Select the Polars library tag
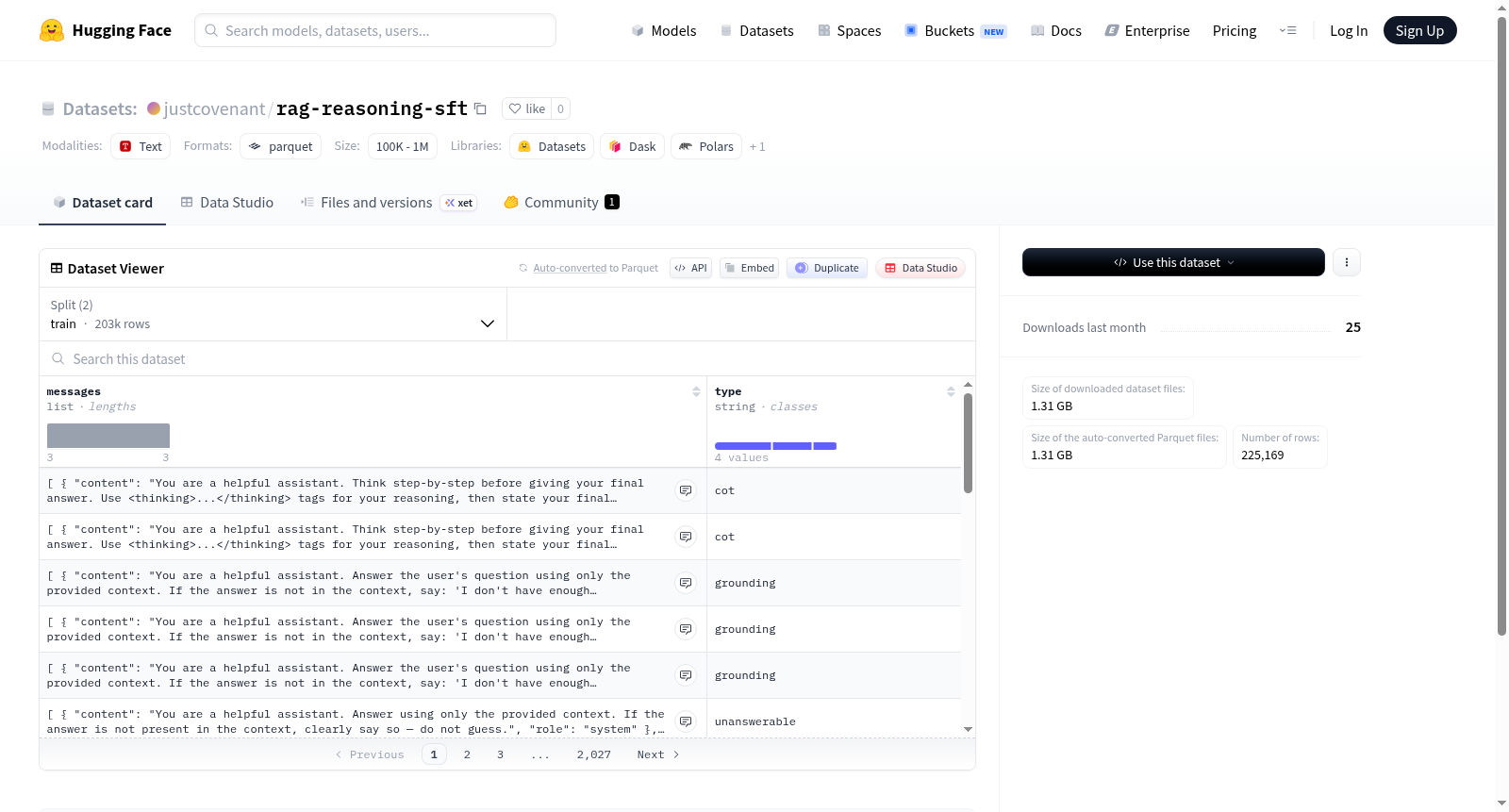 [x=706, y=146]
